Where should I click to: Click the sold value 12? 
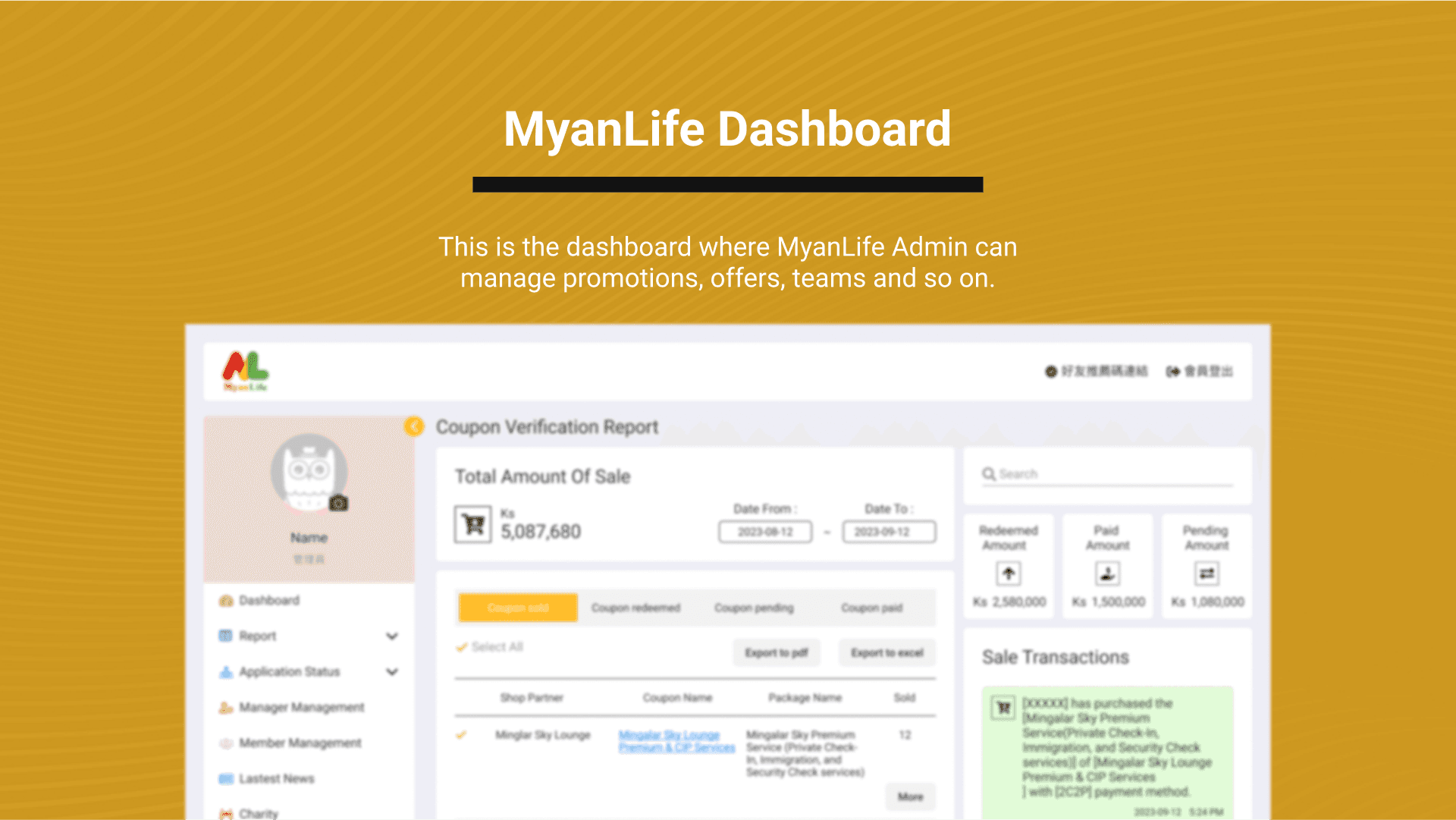[905, 734]
